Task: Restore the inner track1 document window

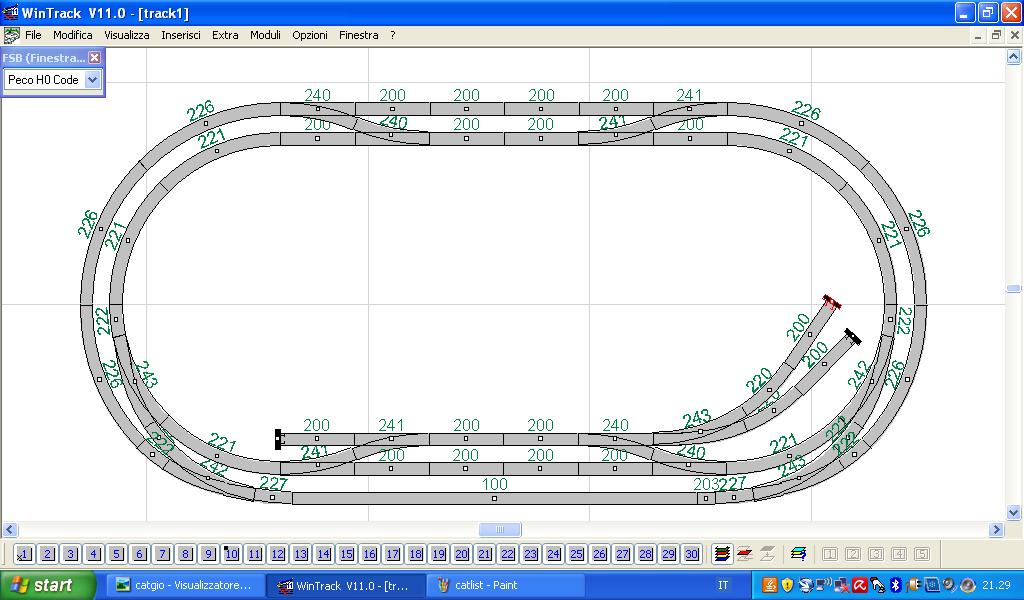Action: coord(996,35)
